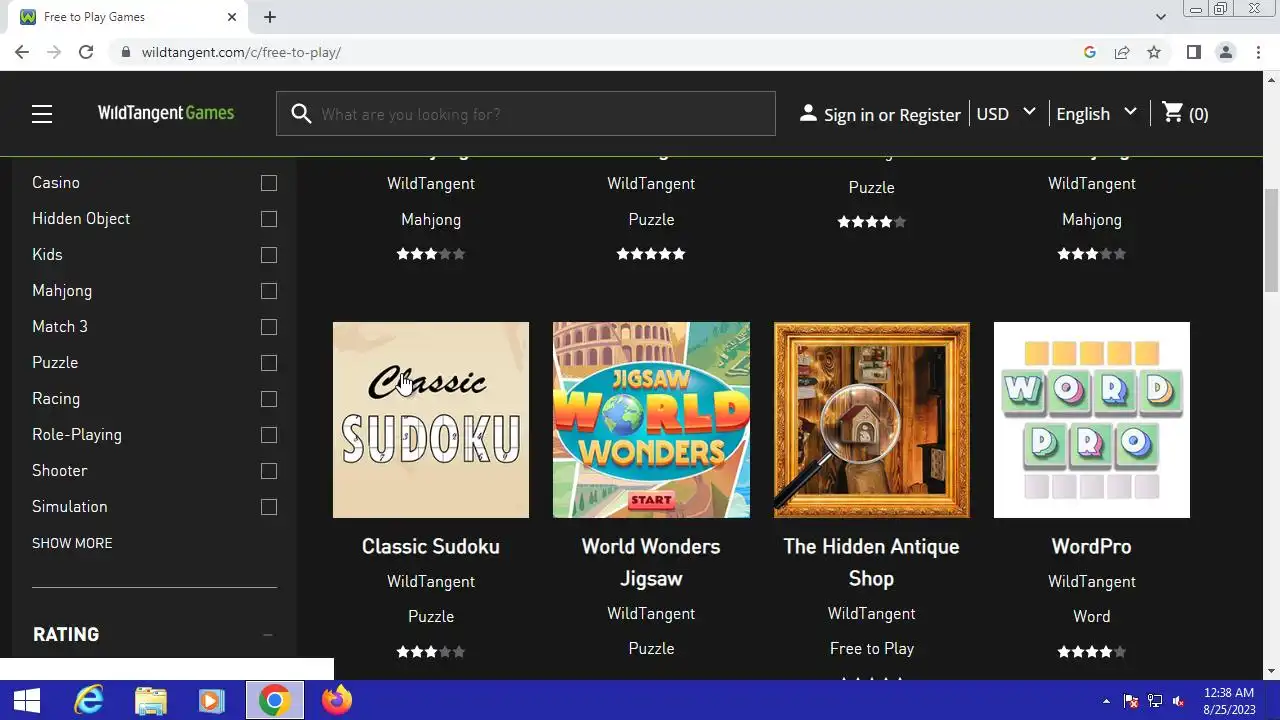This screenshot has height=720, width=1280.
Task: Open media player taskbar icon
Action: 211,700
